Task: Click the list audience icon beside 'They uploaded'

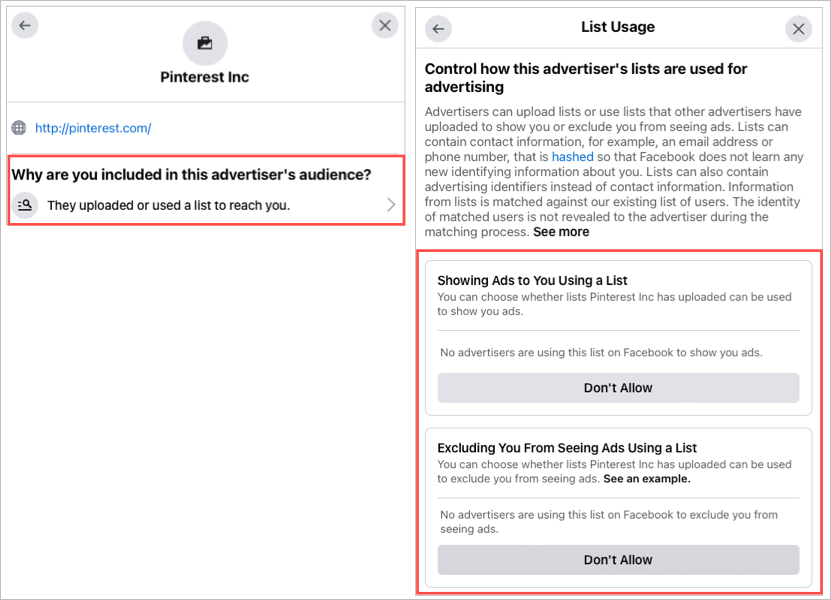Action: [x=26, y=205]
